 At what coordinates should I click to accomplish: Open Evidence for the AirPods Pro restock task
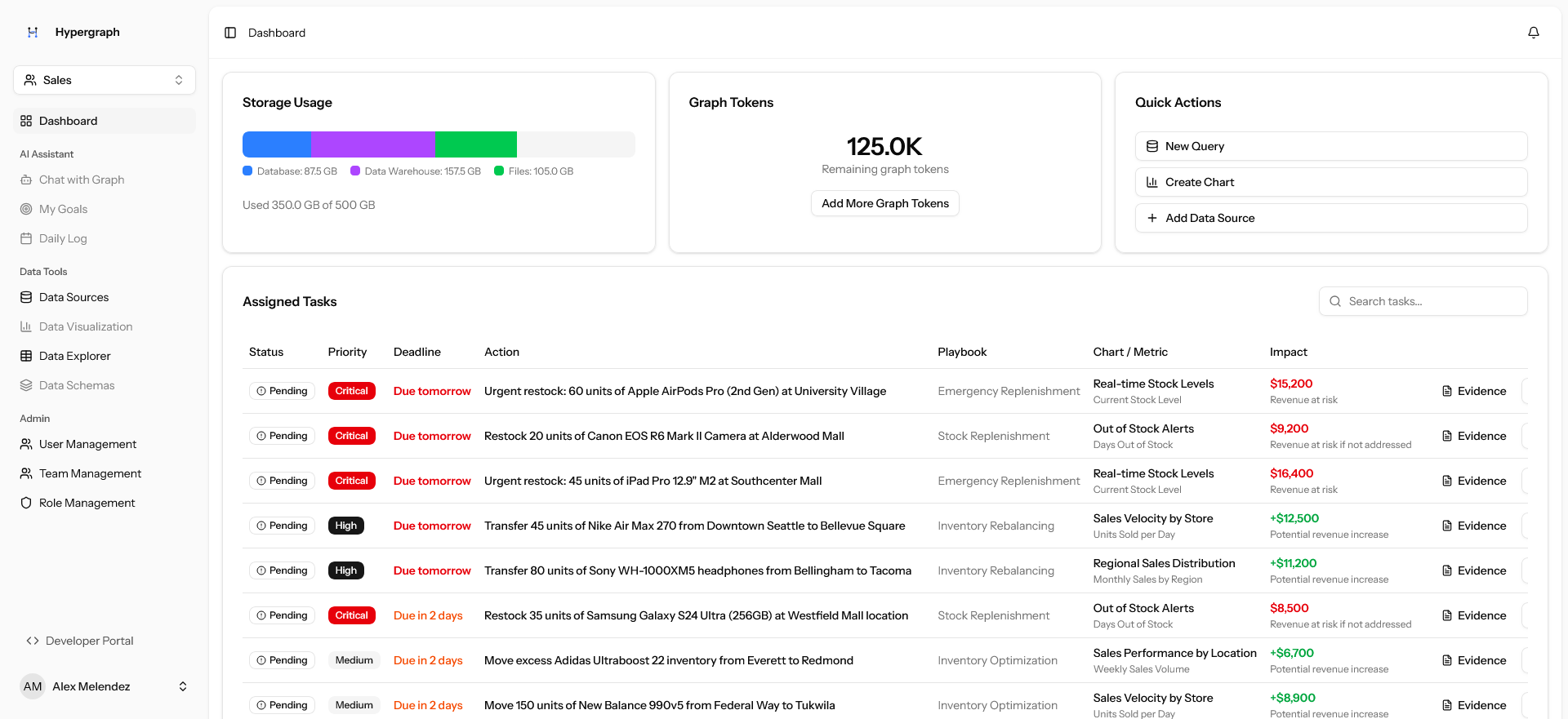(x=1474, y=391)
